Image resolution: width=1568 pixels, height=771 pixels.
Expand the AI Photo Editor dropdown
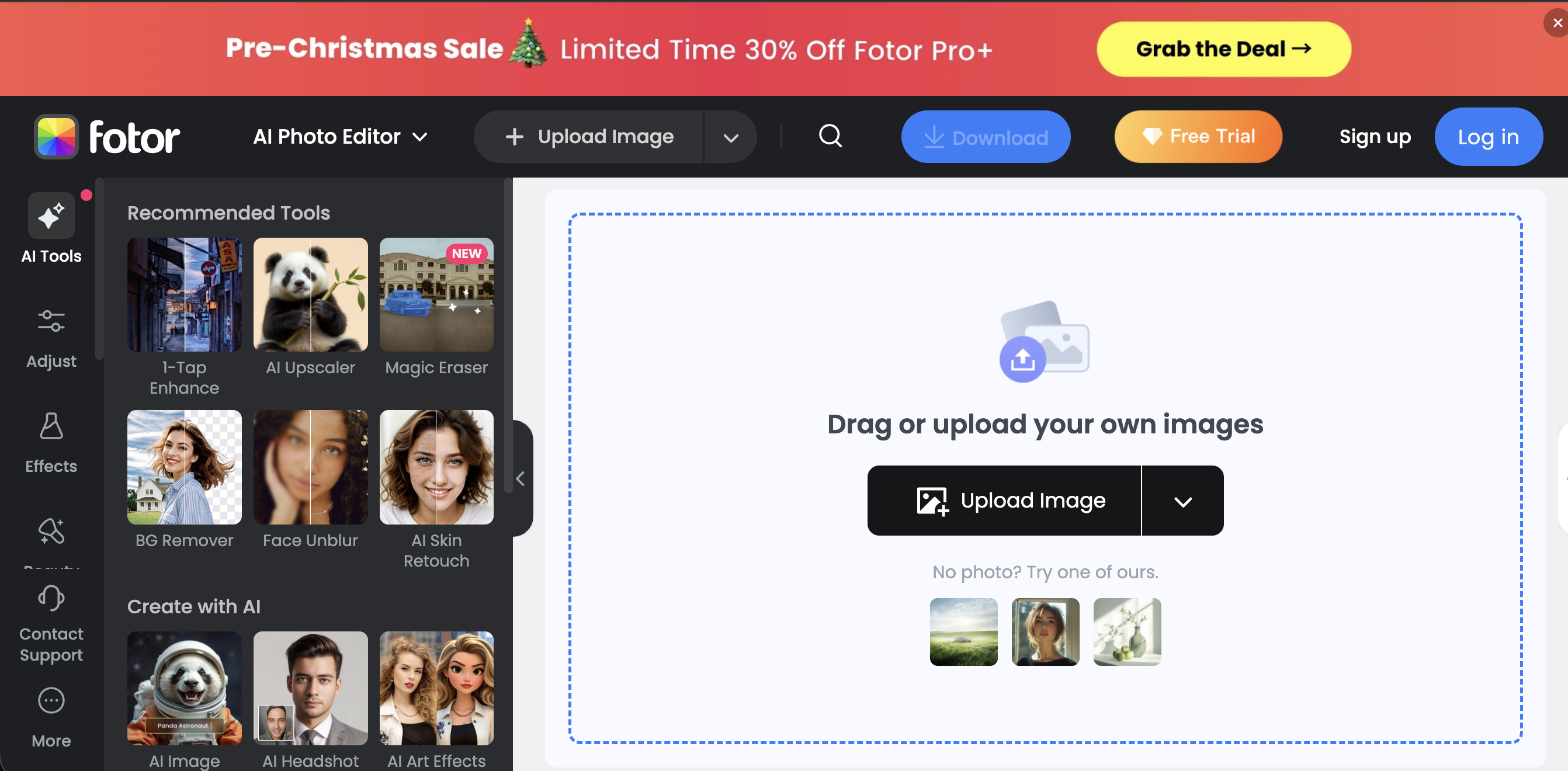339,137
